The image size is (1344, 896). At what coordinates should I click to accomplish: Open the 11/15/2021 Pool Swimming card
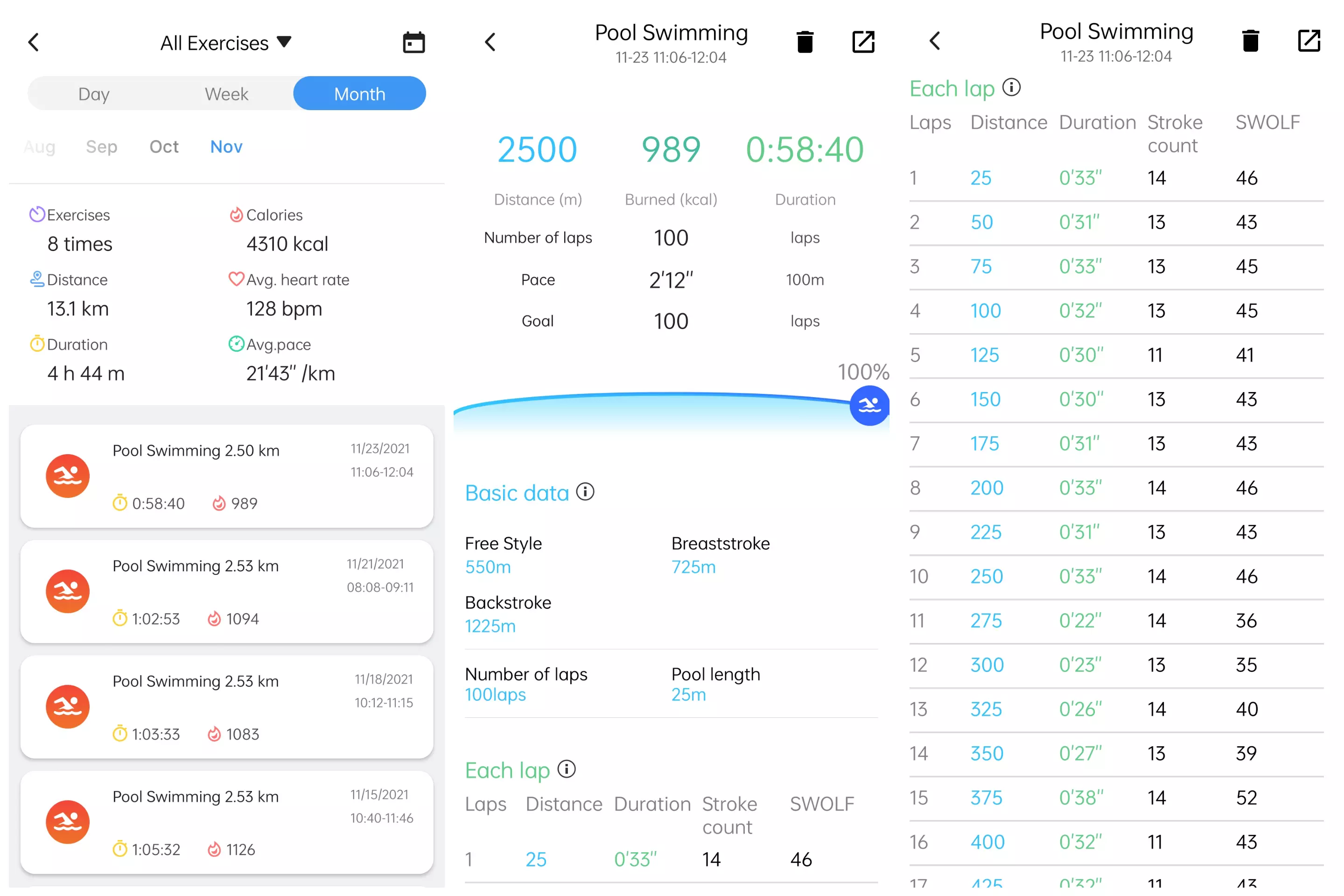(x=226, y=822)
